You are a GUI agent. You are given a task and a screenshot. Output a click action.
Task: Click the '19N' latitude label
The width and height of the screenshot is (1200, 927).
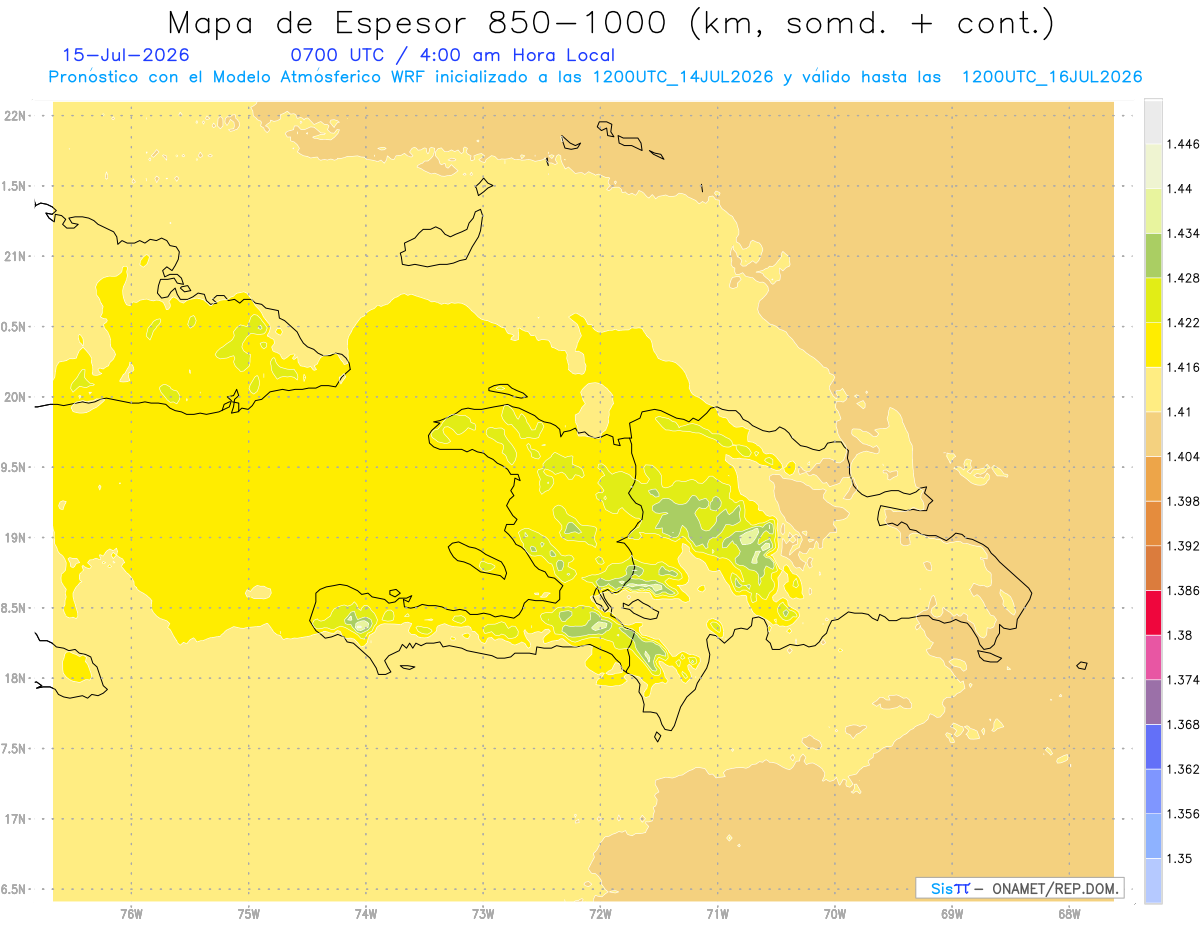click(15, 538)
